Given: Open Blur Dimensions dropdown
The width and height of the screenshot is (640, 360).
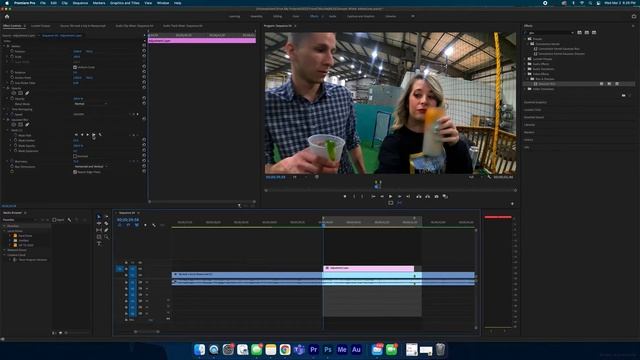Looking at the screenshot, I should point(91,167).
